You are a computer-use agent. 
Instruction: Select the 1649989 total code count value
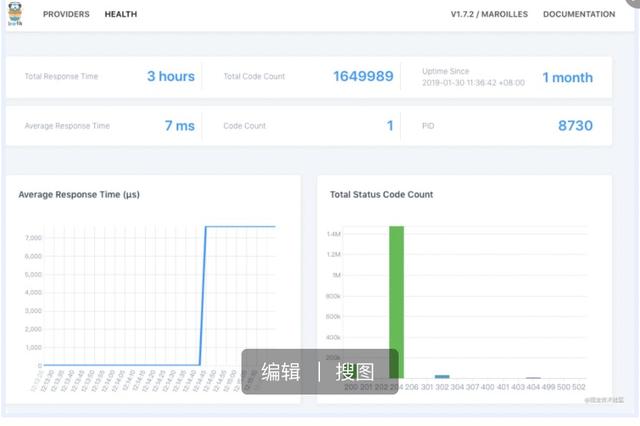(x=363, y=76)
